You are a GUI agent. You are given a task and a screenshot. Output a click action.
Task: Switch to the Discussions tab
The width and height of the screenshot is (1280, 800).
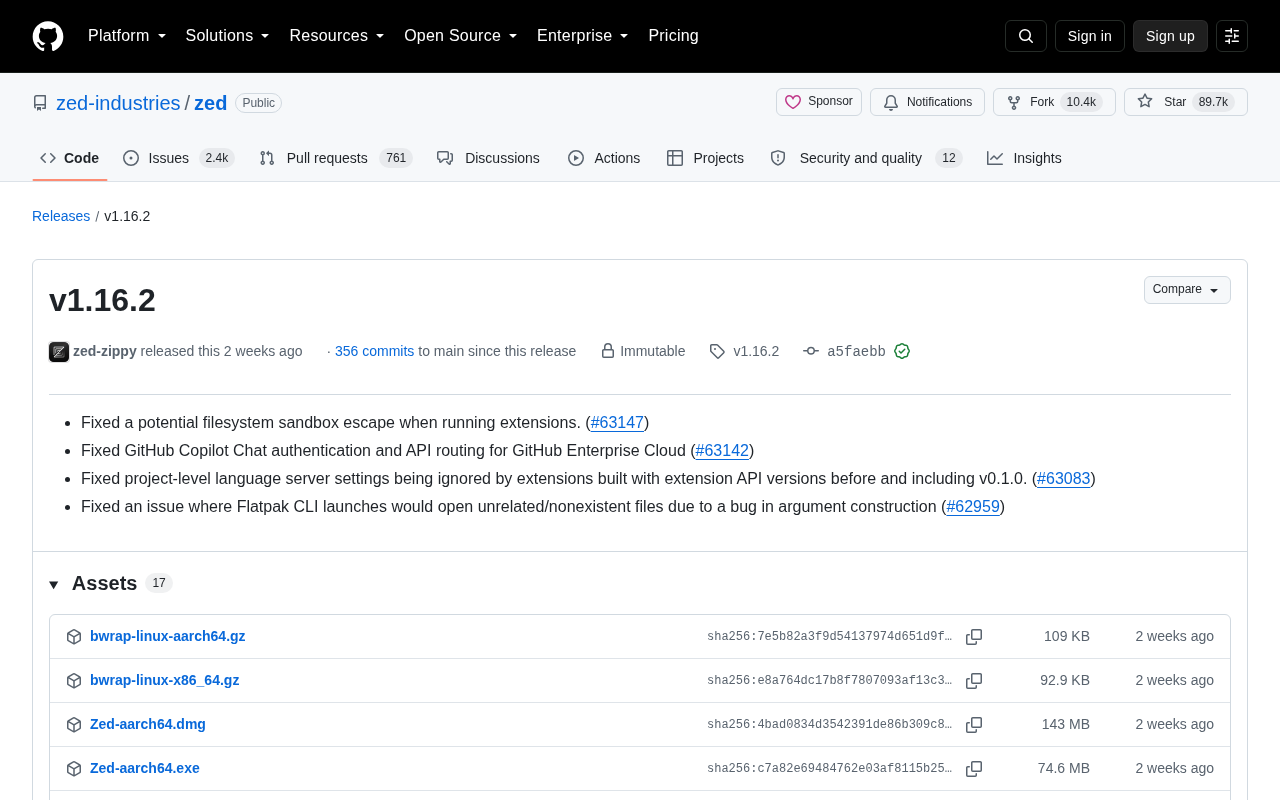click(488, 158)
